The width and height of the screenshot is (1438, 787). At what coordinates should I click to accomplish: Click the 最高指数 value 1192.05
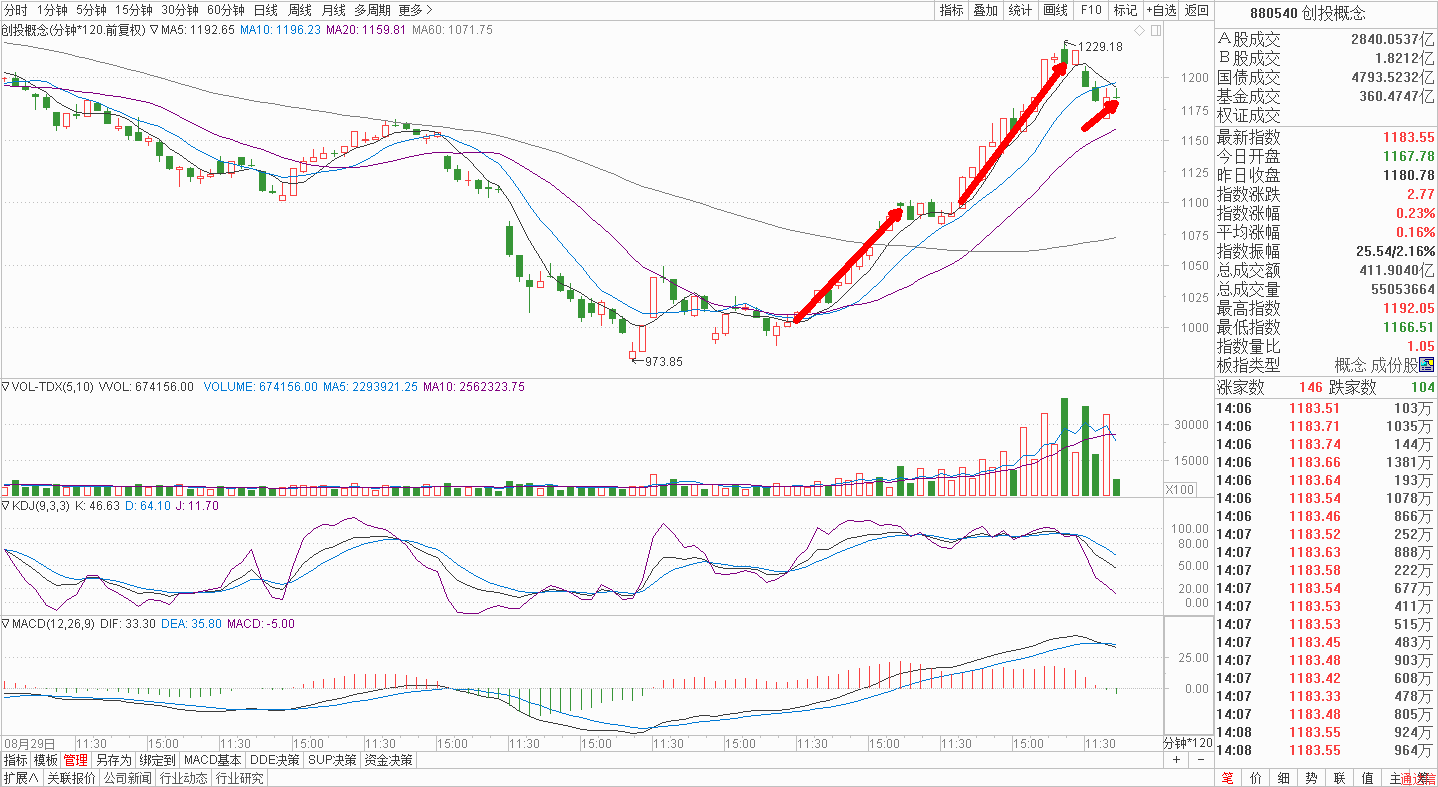pyautogui.click(x=1409, y=308)
